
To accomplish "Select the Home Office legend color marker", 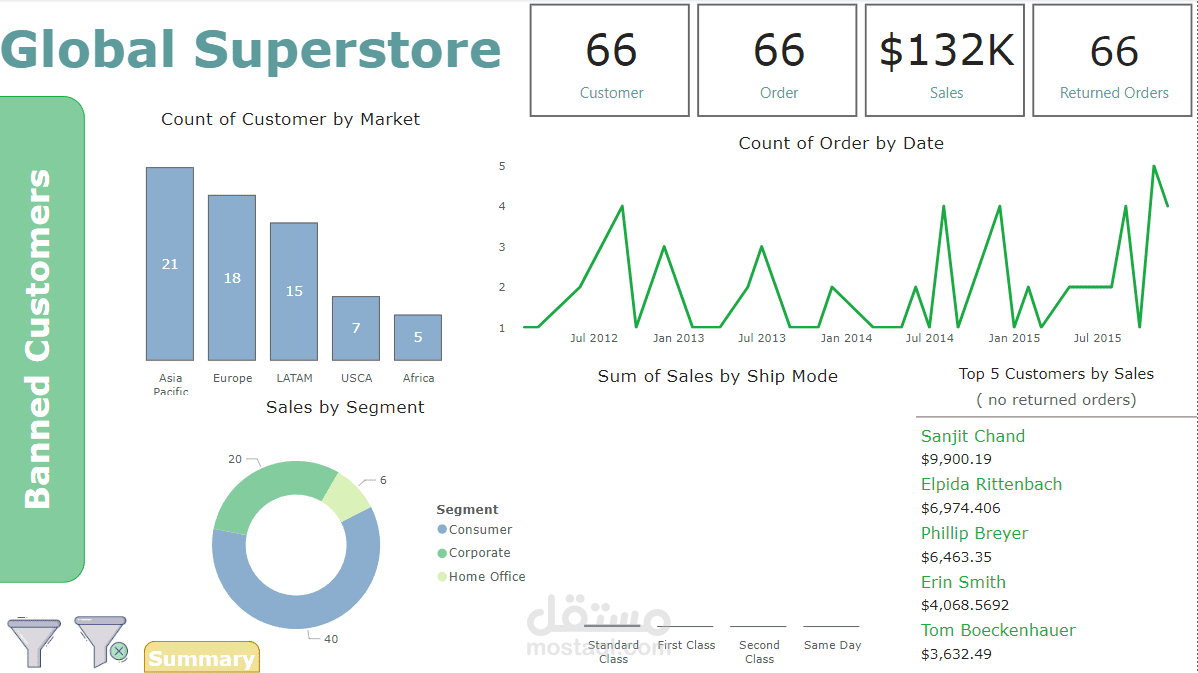I will [x=444, y=576].
